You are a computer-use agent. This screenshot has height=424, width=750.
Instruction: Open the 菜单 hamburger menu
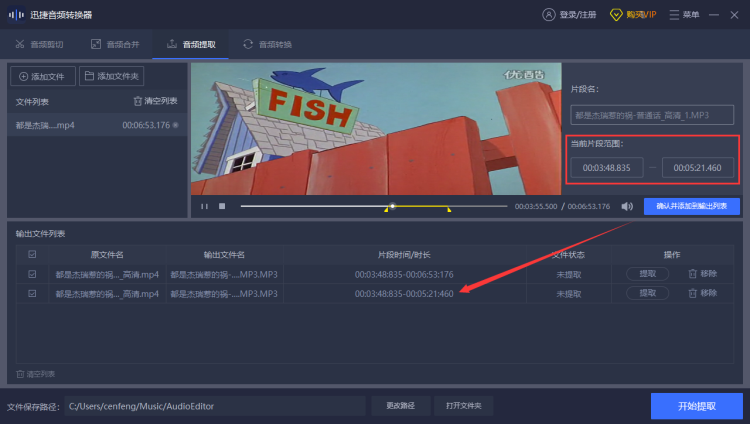(684, 15)
